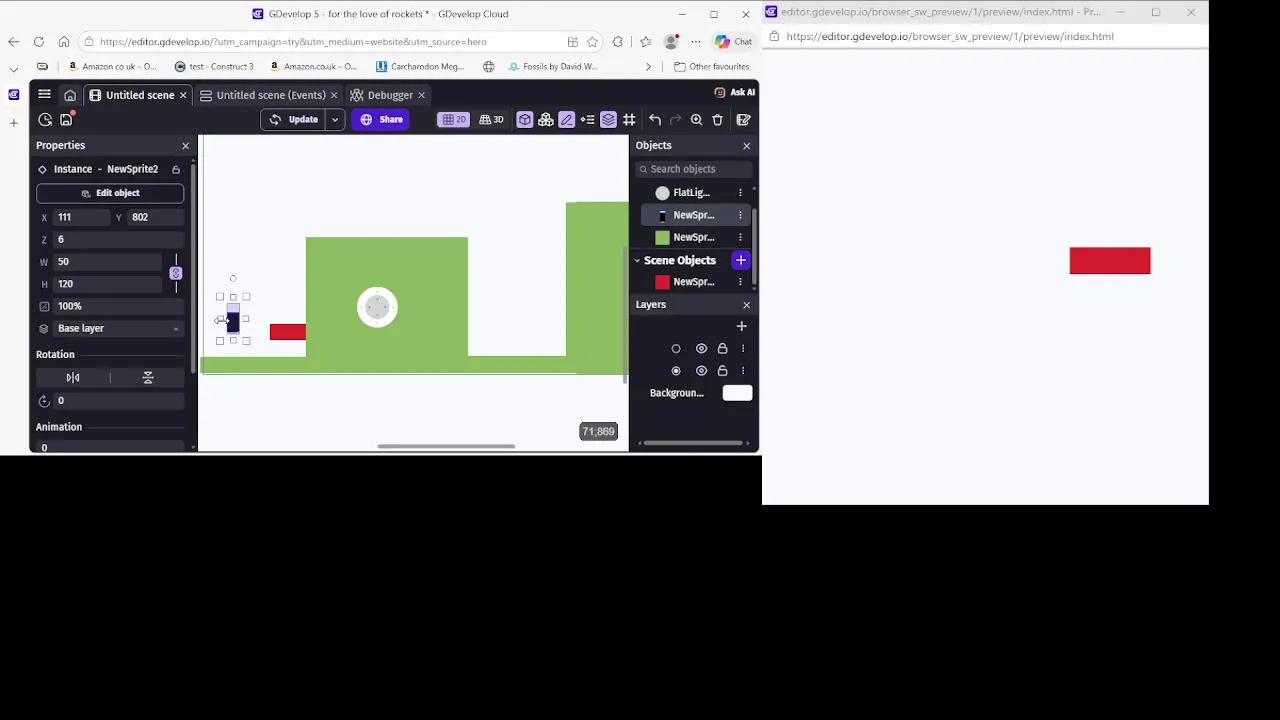
Task: Delete the selected instance with trash icon
Action: 718,120
